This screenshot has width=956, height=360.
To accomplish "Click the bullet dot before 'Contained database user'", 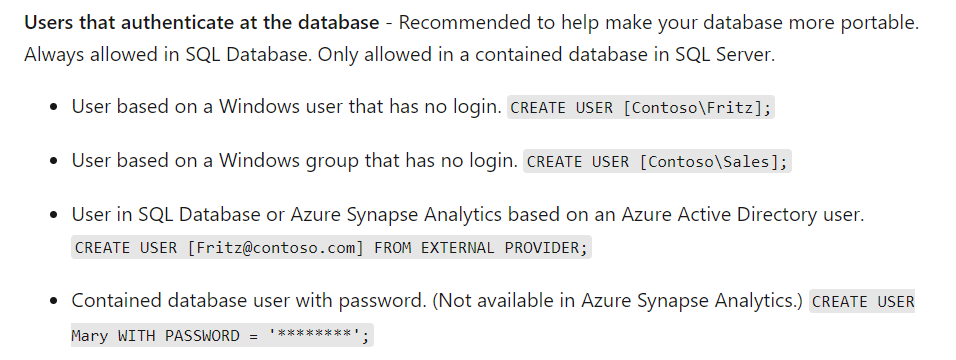I will [55, 301].
